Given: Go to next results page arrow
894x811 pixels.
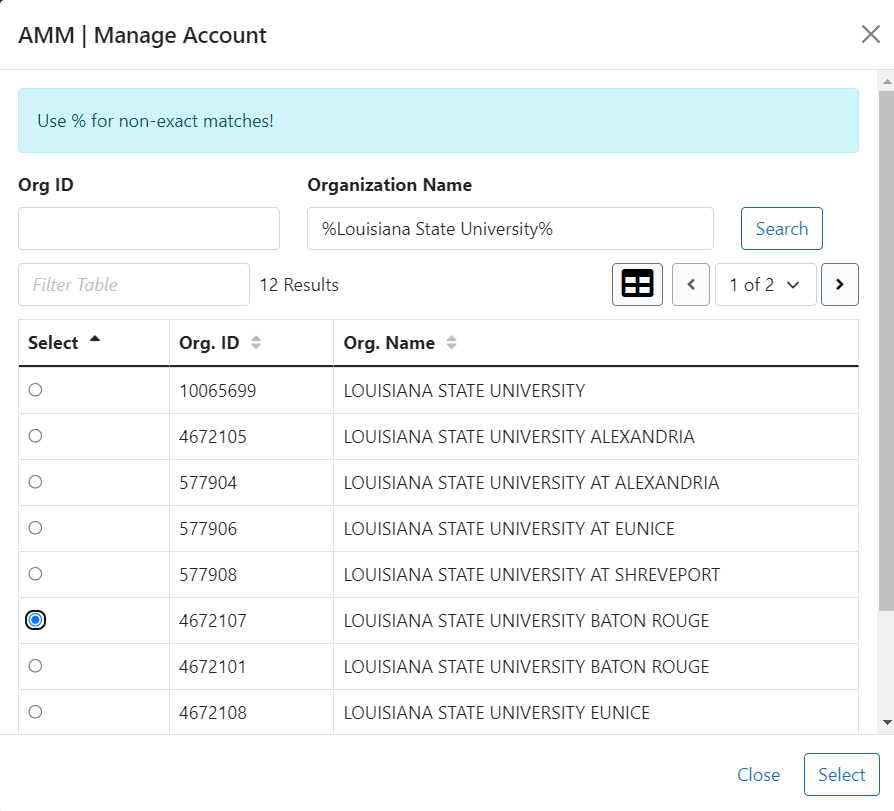Looking at the screenshot, I should point(839,285).
